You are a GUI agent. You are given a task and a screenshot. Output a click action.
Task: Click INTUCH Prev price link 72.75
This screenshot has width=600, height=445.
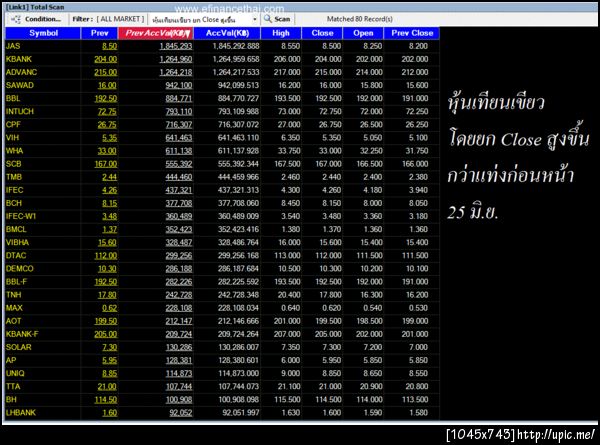(107, 112)
